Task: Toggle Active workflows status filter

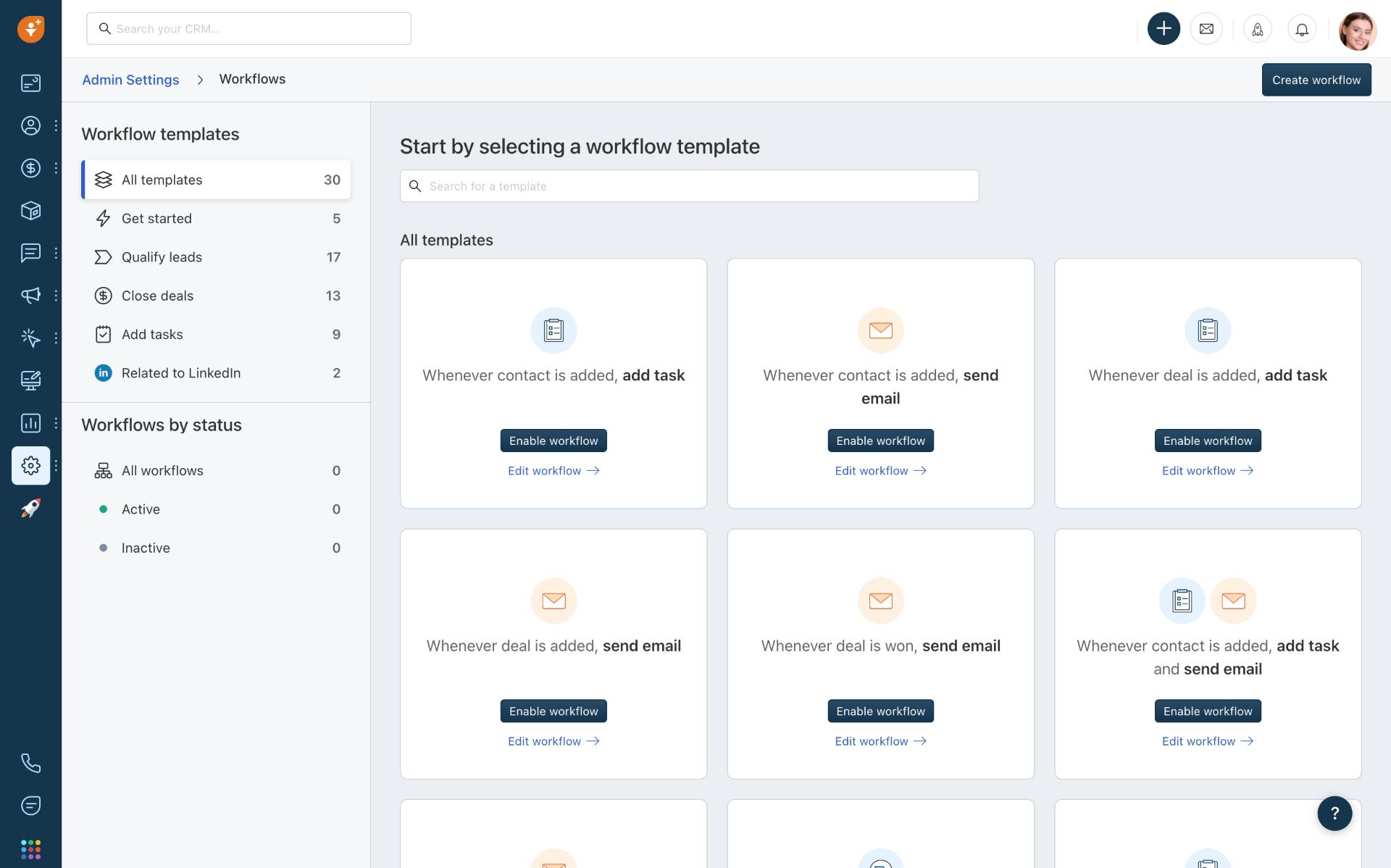Action: (140, 509)
